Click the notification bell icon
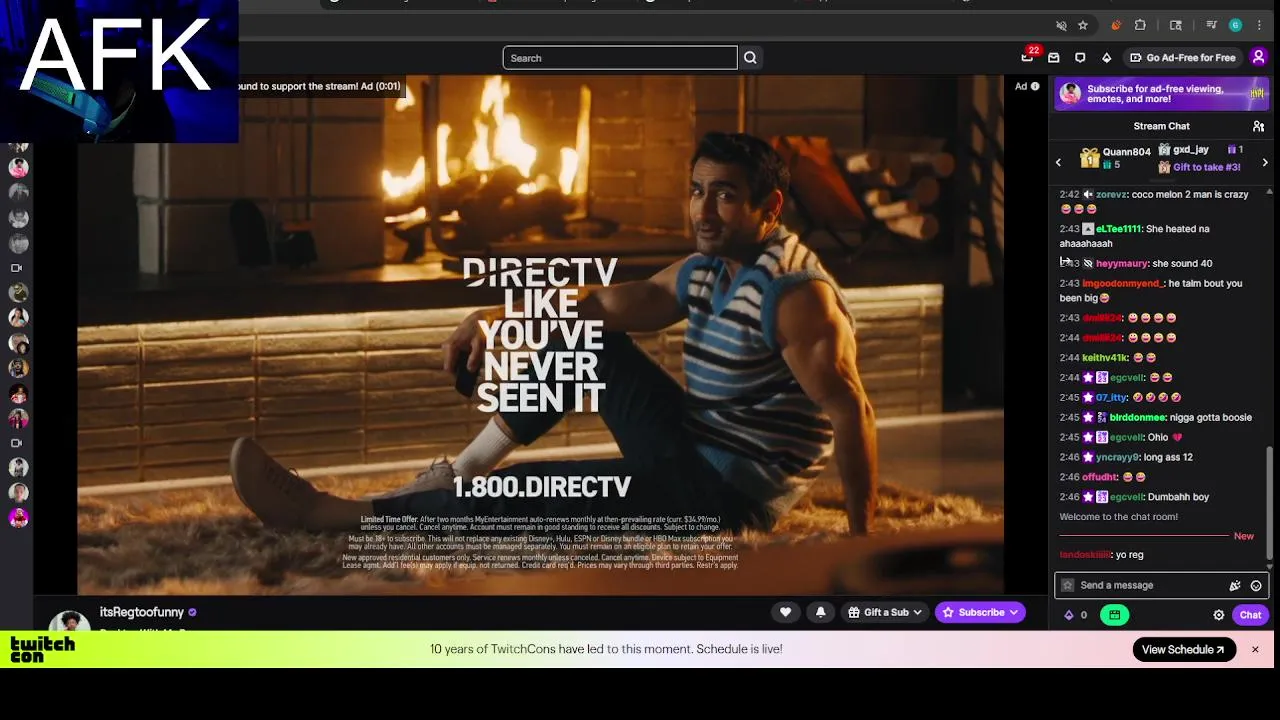Image resolution: width=1280 pixels, height=720 pixels. (x=820, y=612)
